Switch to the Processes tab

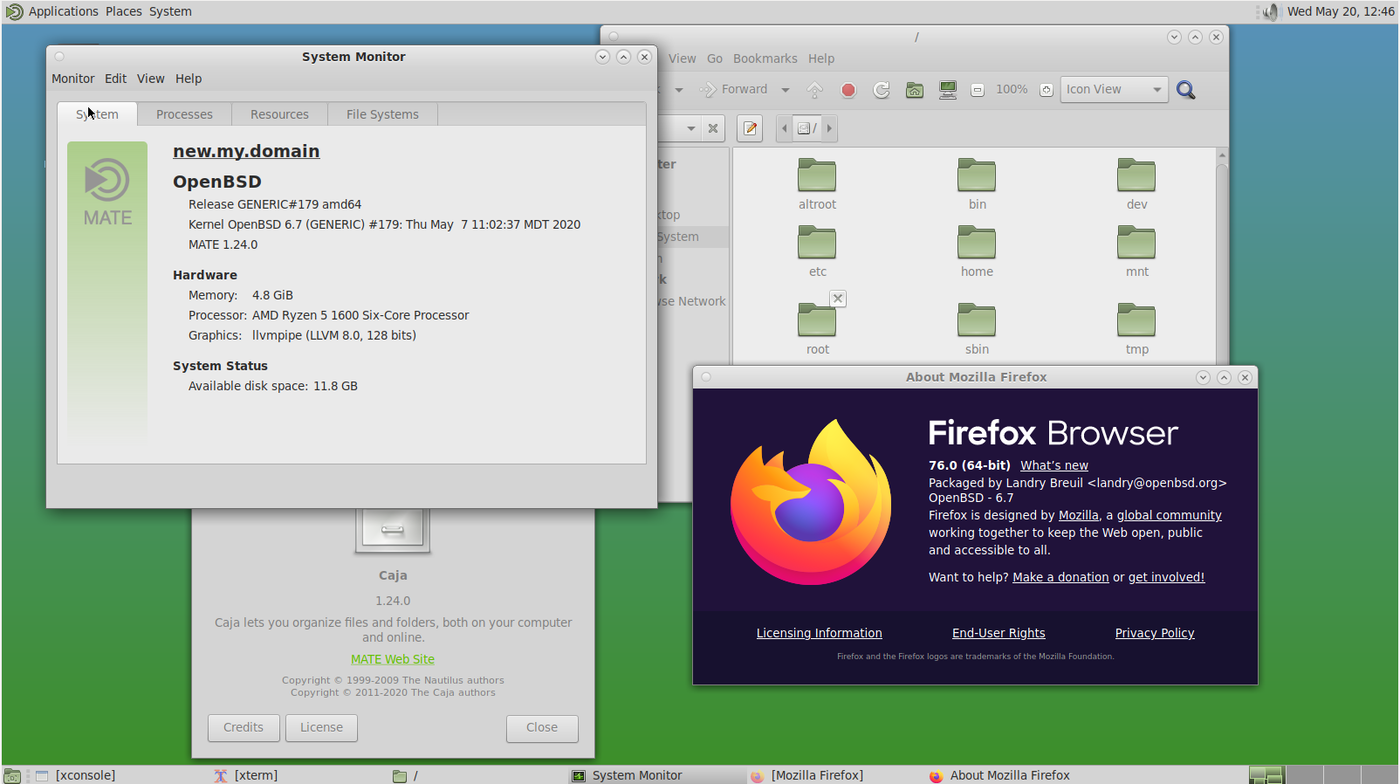pyautogui.click(x=184, y=114)
